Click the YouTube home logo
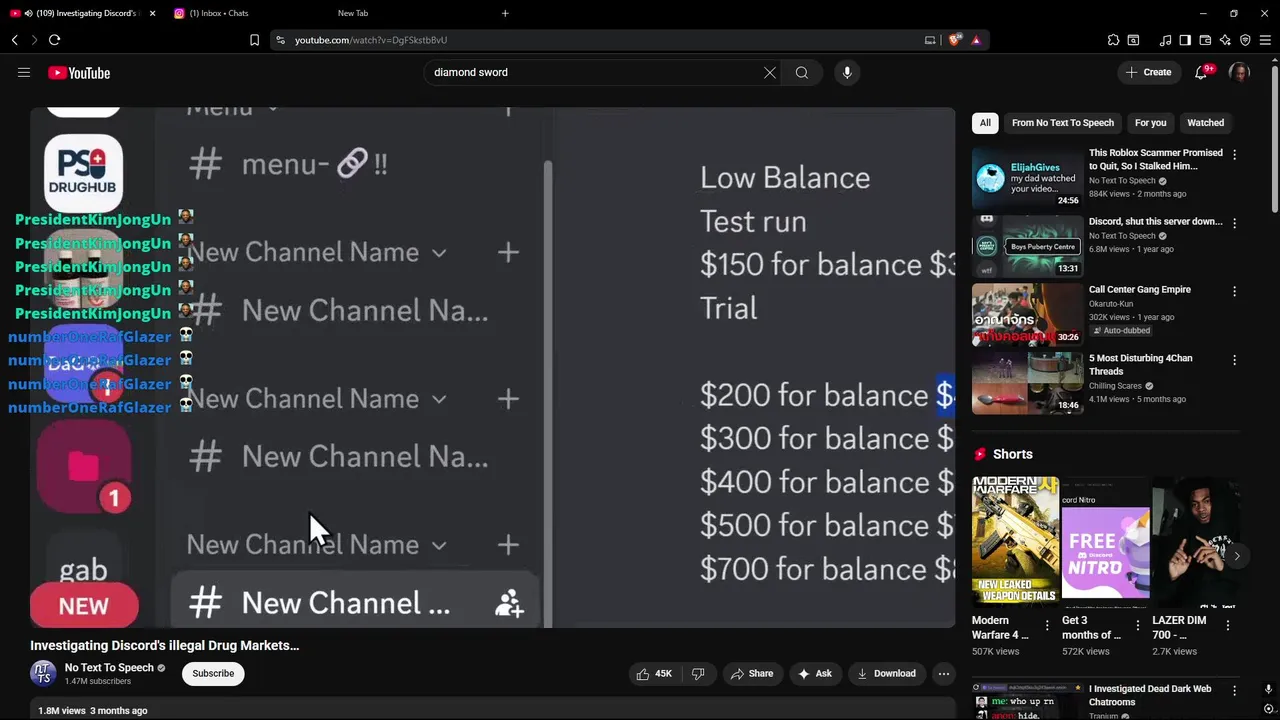Screen dimensions: 1280x720 (79, 72)
